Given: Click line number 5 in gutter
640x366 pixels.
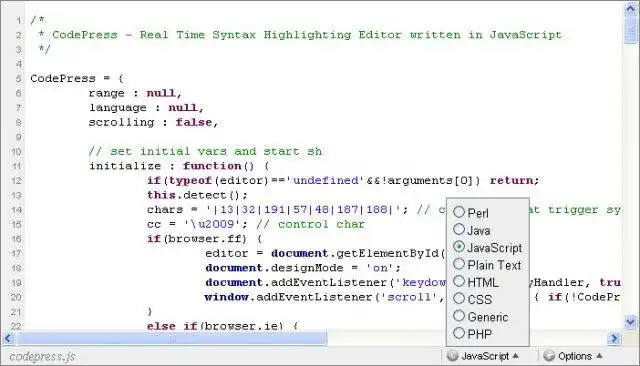Looking at the screenshot, I should (18, 78).
